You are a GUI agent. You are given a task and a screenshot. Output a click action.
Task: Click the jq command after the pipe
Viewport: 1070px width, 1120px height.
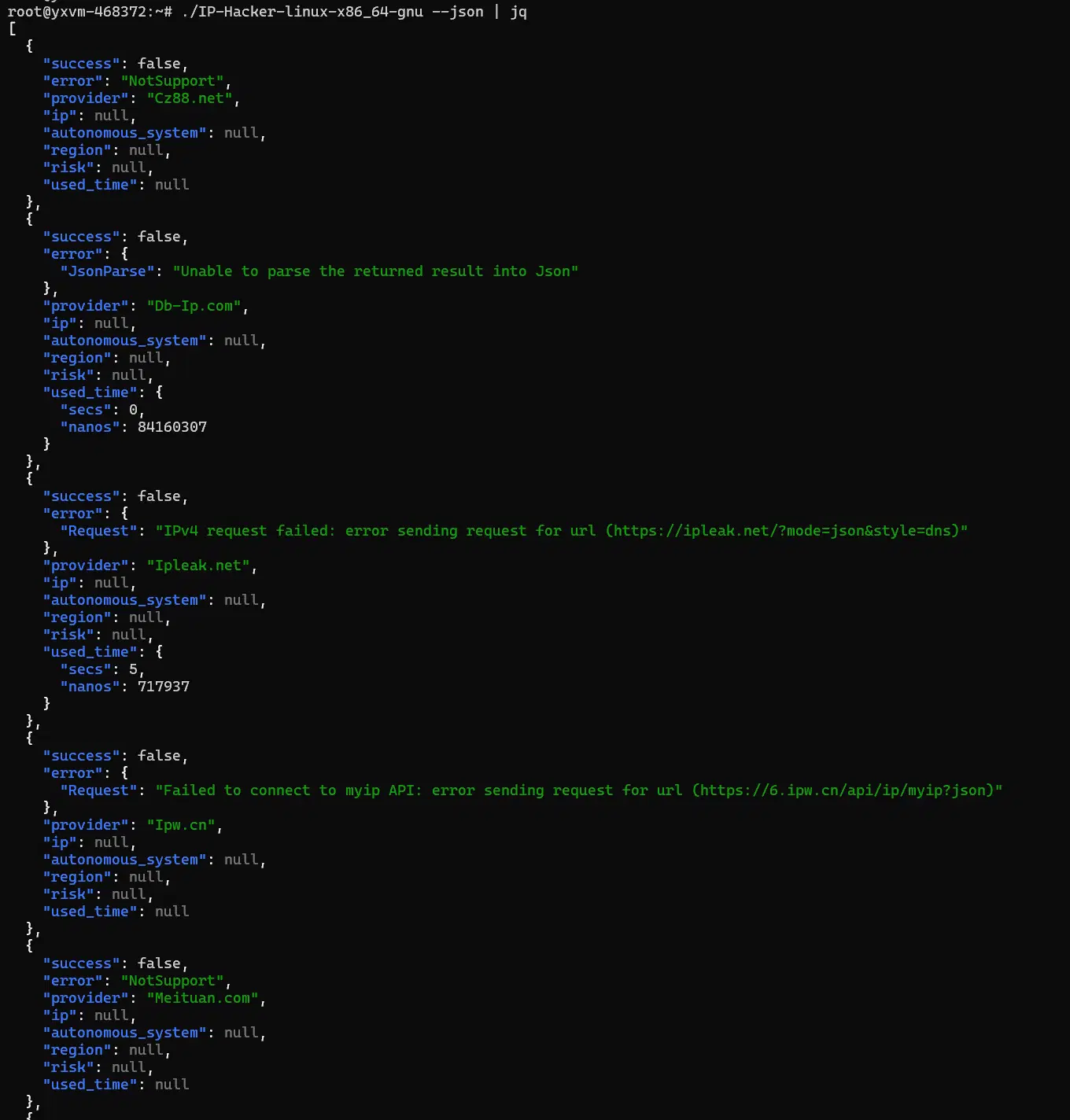point(518,12)
